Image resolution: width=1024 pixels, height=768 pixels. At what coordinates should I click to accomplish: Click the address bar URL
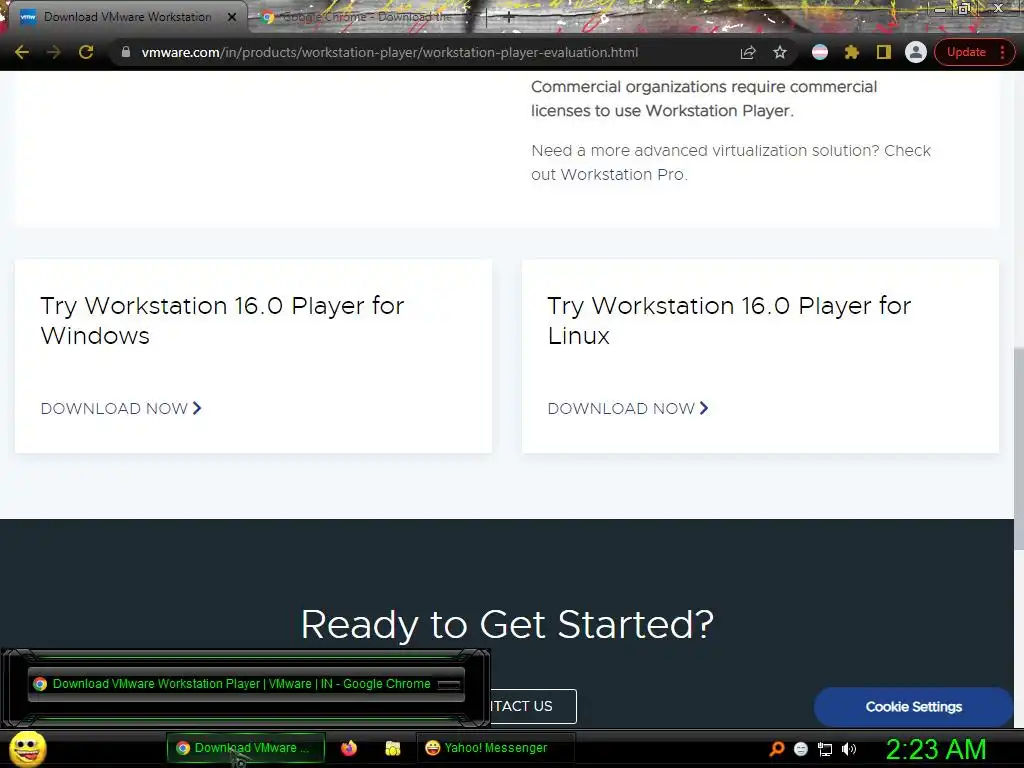[390, 52]
